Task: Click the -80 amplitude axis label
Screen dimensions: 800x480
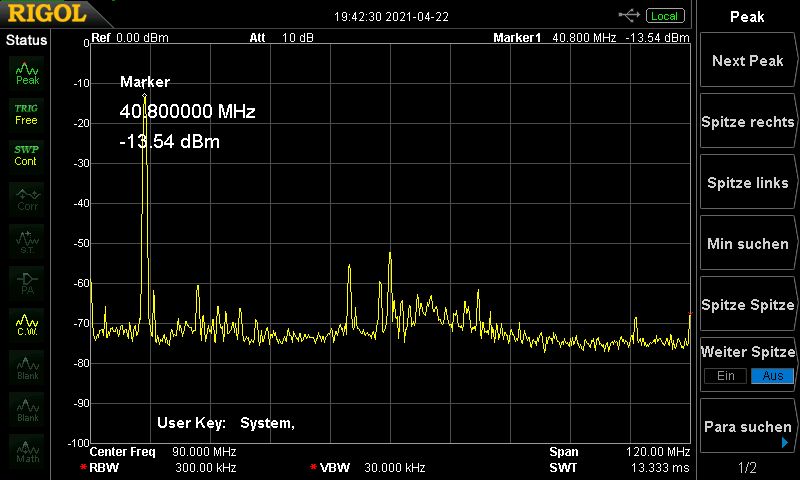Action: pos(81,363)
